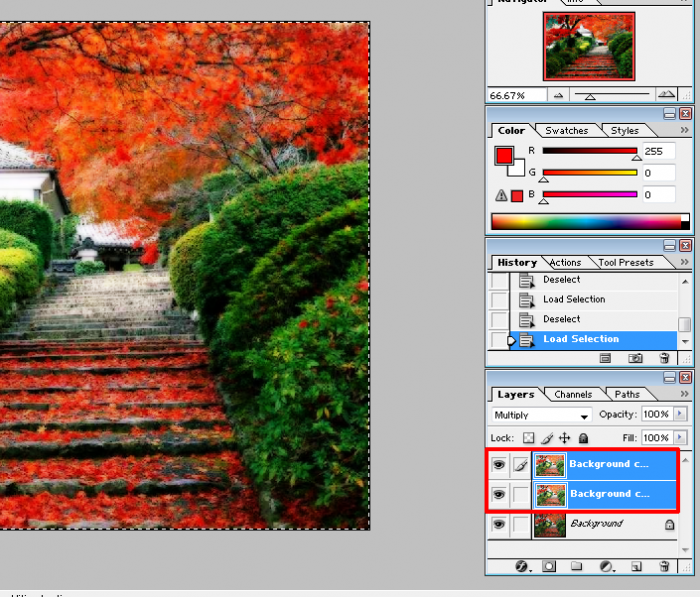The image size is (700, 597).
Task: Click the B value input field
Action: pyautogui.click(x=658, y=195)
